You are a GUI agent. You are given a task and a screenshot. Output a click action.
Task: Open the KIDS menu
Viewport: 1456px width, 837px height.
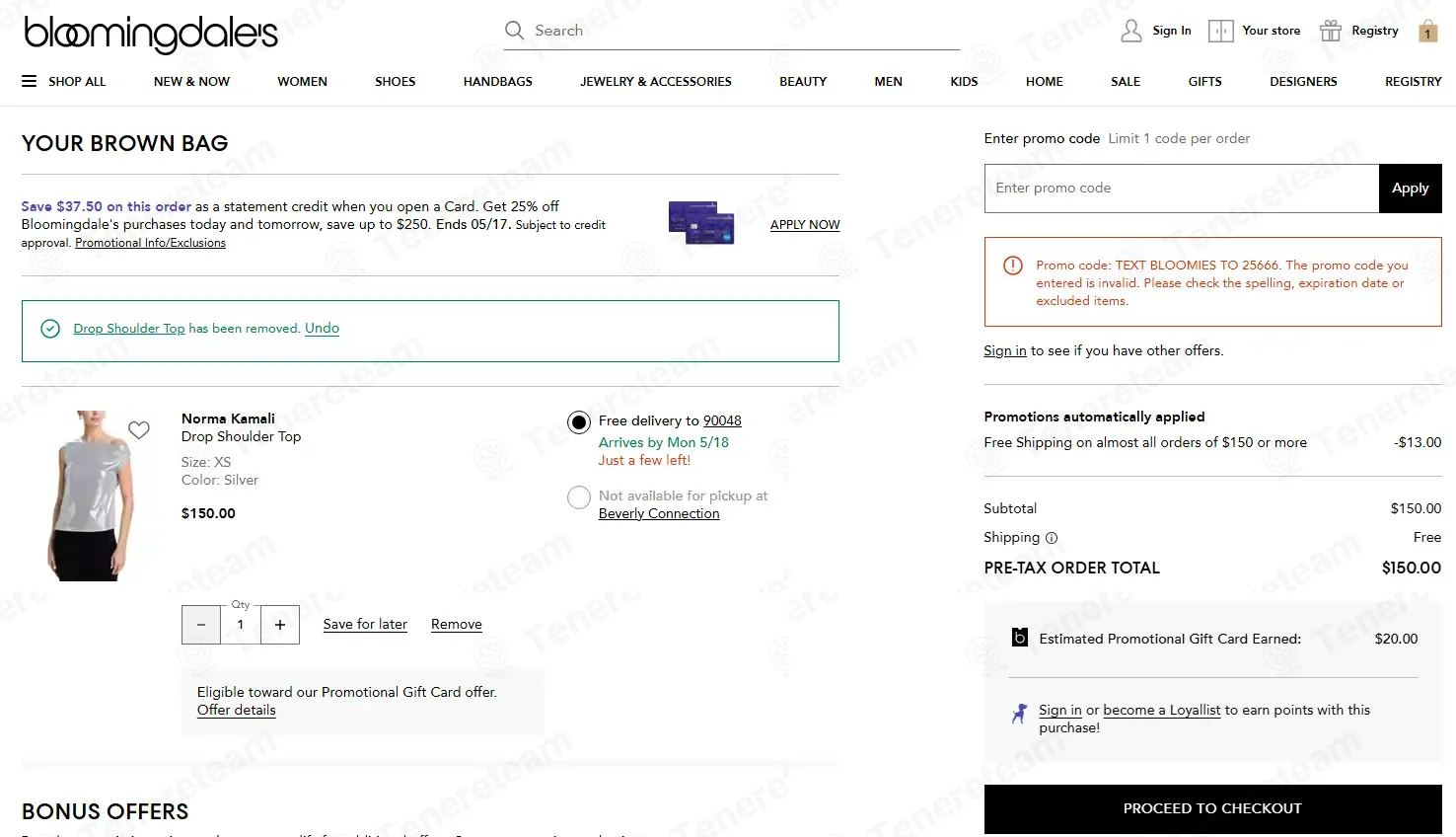pyautogui.click(x=964, y=81)
